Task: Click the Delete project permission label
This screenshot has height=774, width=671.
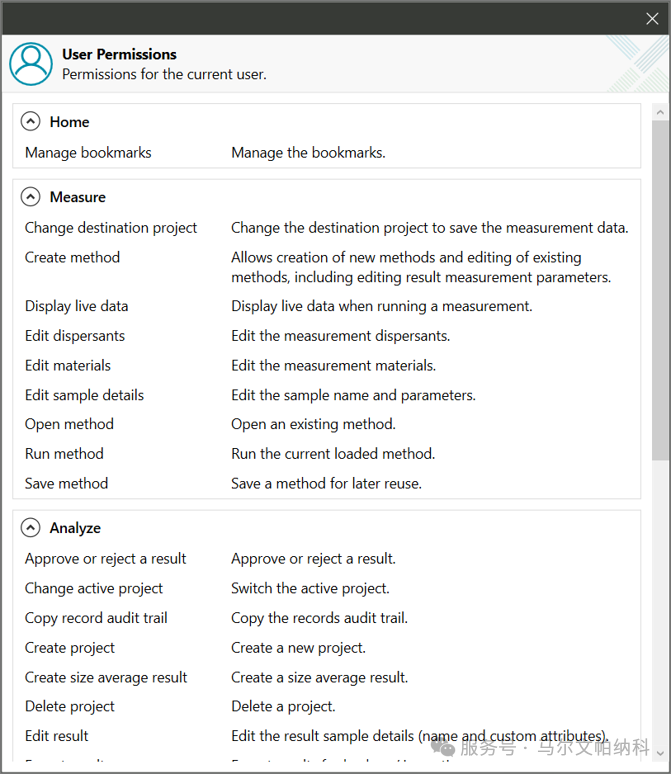Action: [70, 706]
